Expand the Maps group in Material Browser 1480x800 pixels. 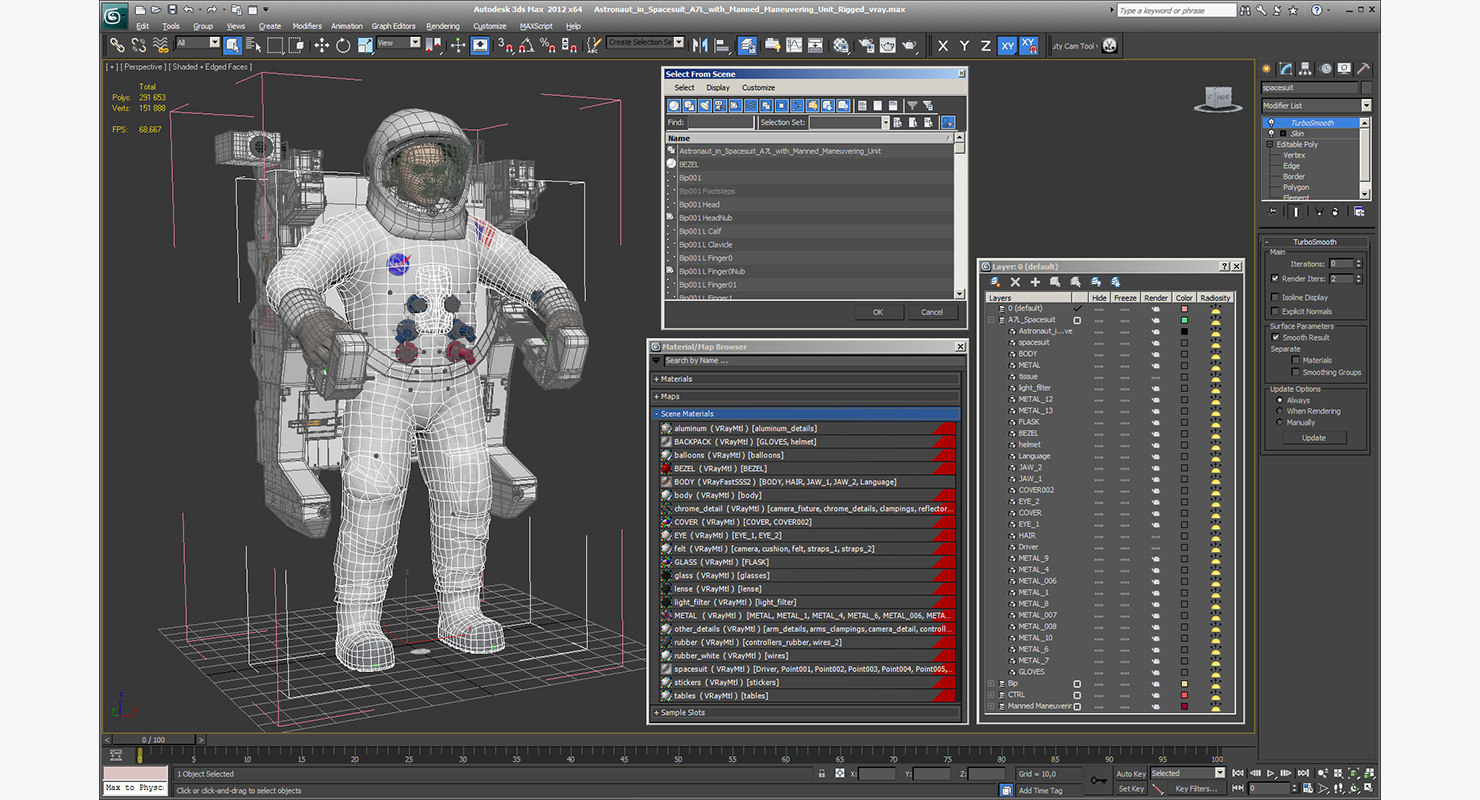click(x=806, y=396)
